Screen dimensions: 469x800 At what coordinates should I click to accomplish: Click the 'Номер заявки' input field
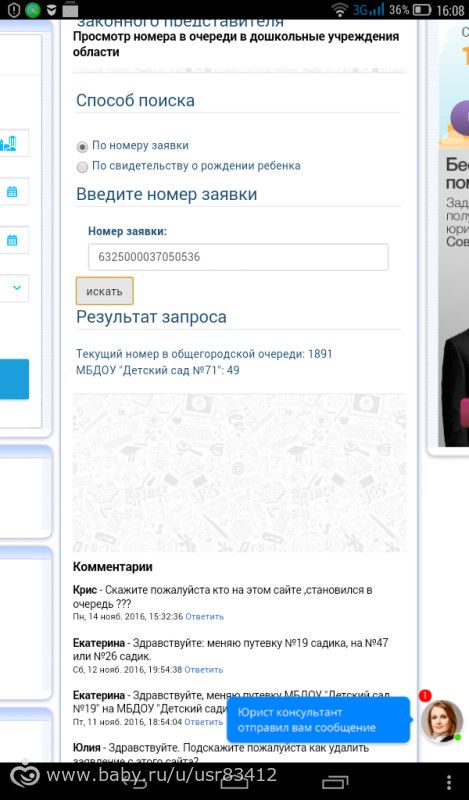(x=238, y=257)
